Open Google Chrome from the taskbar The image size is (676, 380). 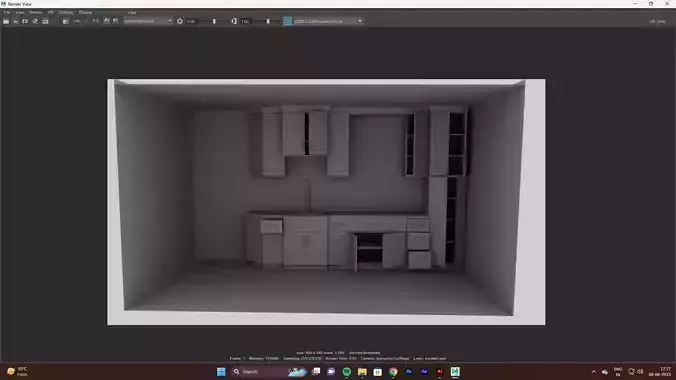point(393,371)
